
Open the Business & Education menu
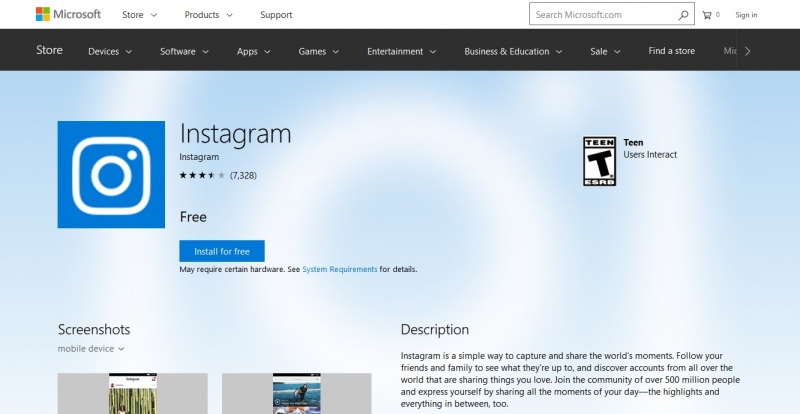click(x=513, y=51)
